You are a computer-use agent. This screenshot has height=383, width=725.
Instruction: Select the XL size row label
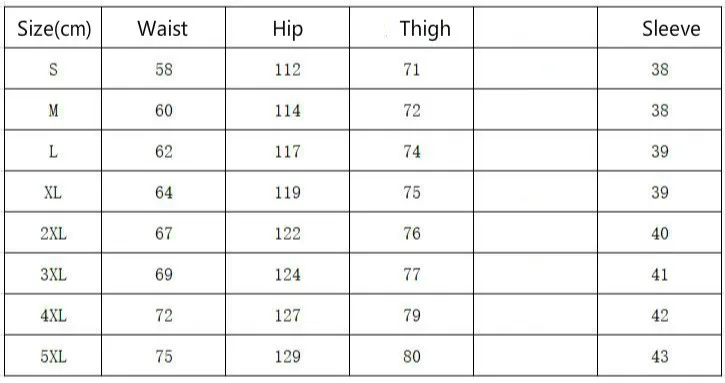[x=53, y=192]
